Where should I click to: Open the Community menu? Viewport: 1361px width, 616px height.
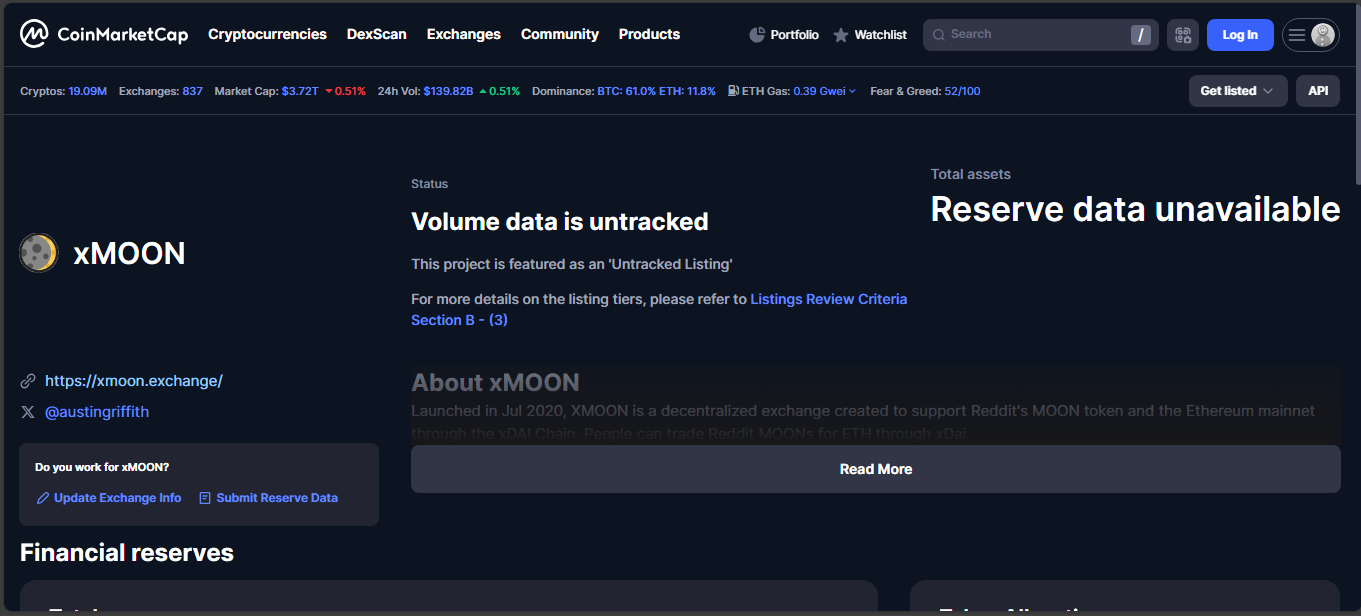pyautogui.click(x=559, y=34)
